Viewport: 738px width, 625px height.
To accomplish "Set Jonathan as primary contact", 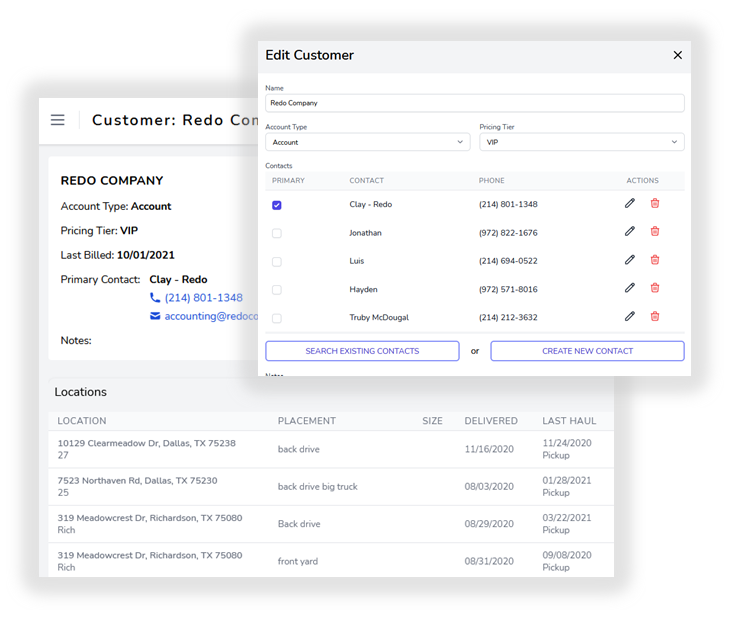I will (277, 233).
